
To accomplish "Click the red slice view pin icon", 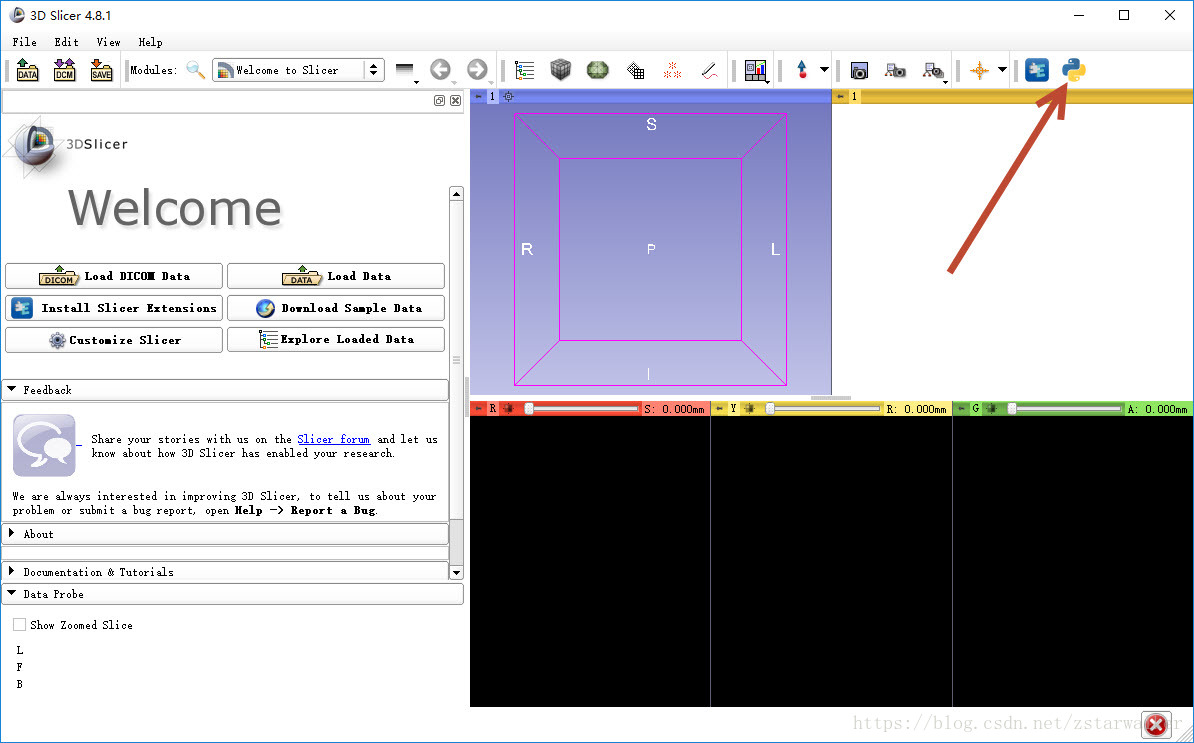I will click(x=478, y=409).
